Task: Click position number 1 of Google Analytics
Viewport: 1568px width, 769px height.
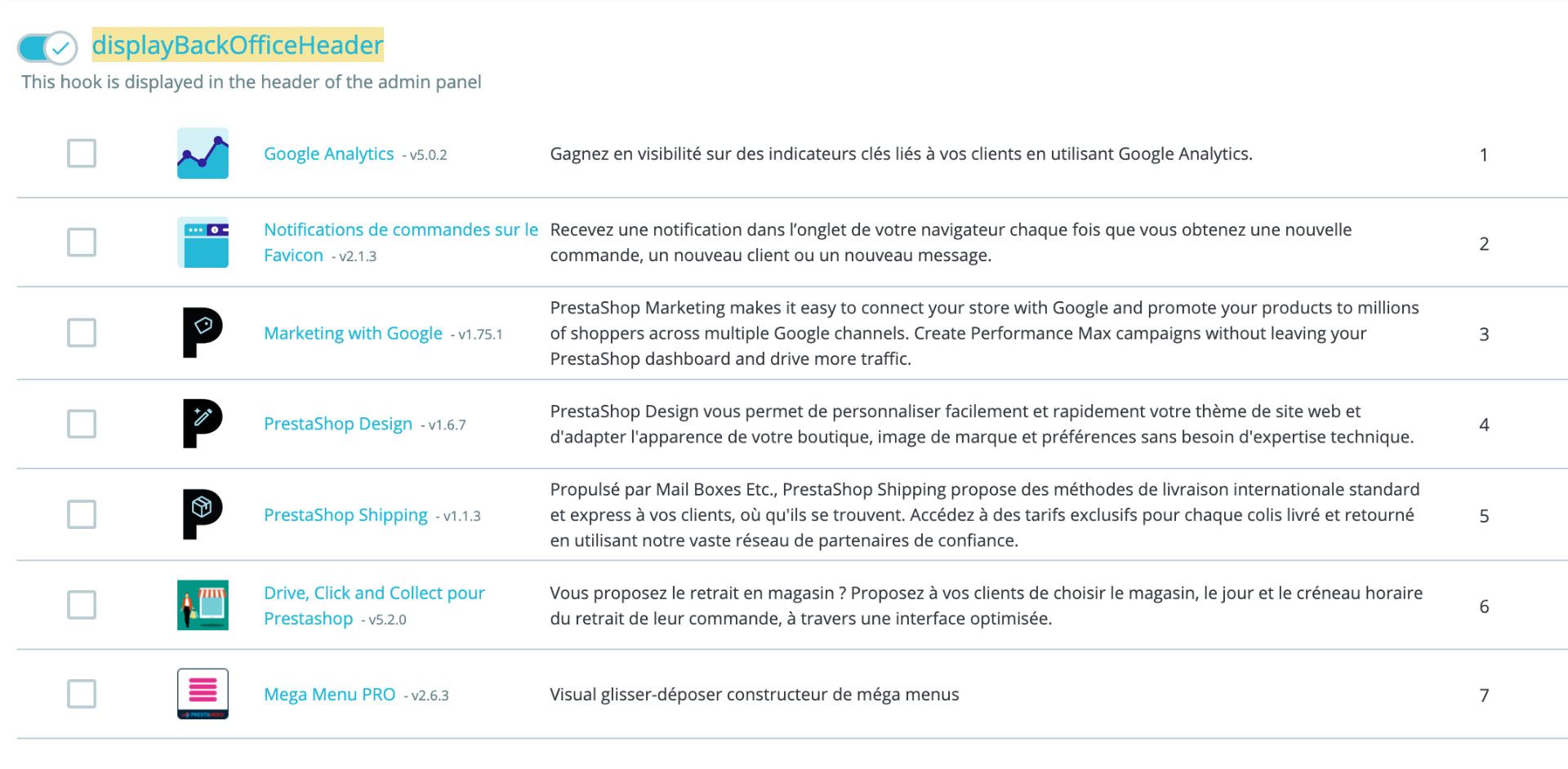Action: [1484, 155]
